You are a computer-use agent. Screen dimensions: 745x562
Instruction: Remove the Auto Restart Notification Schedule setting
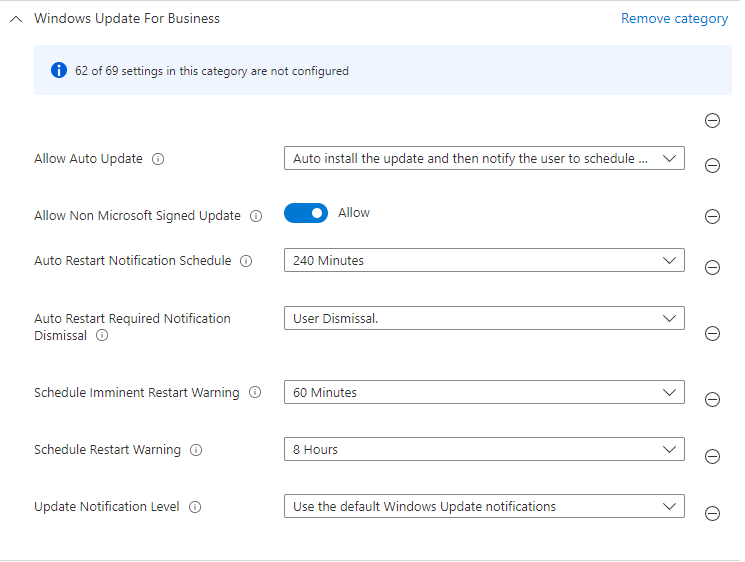[x=713, y=268]
